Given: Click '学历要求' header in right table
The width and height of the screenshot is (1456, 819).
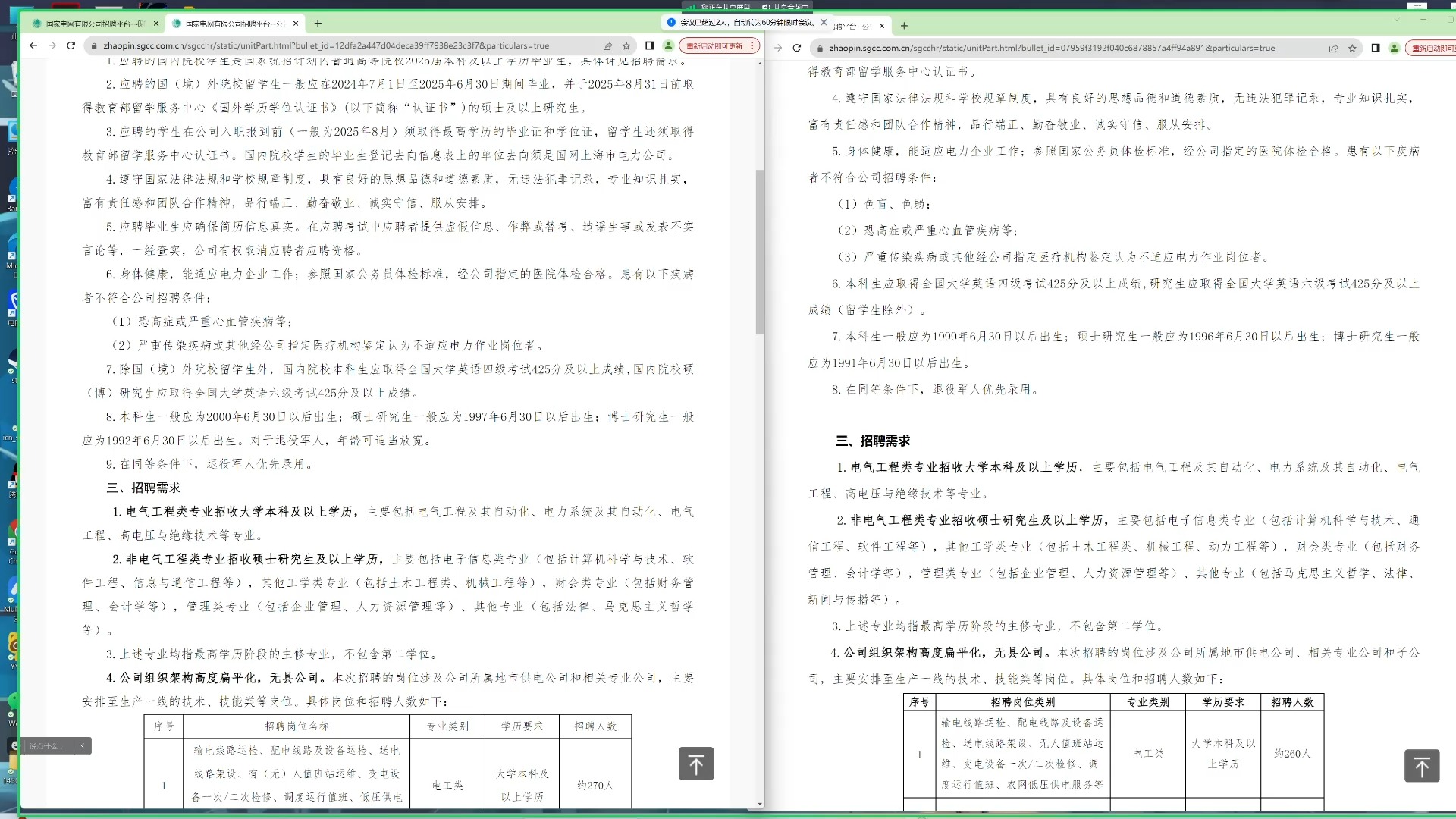Looking at the screenshot, I should click(x=1223, y=702).
